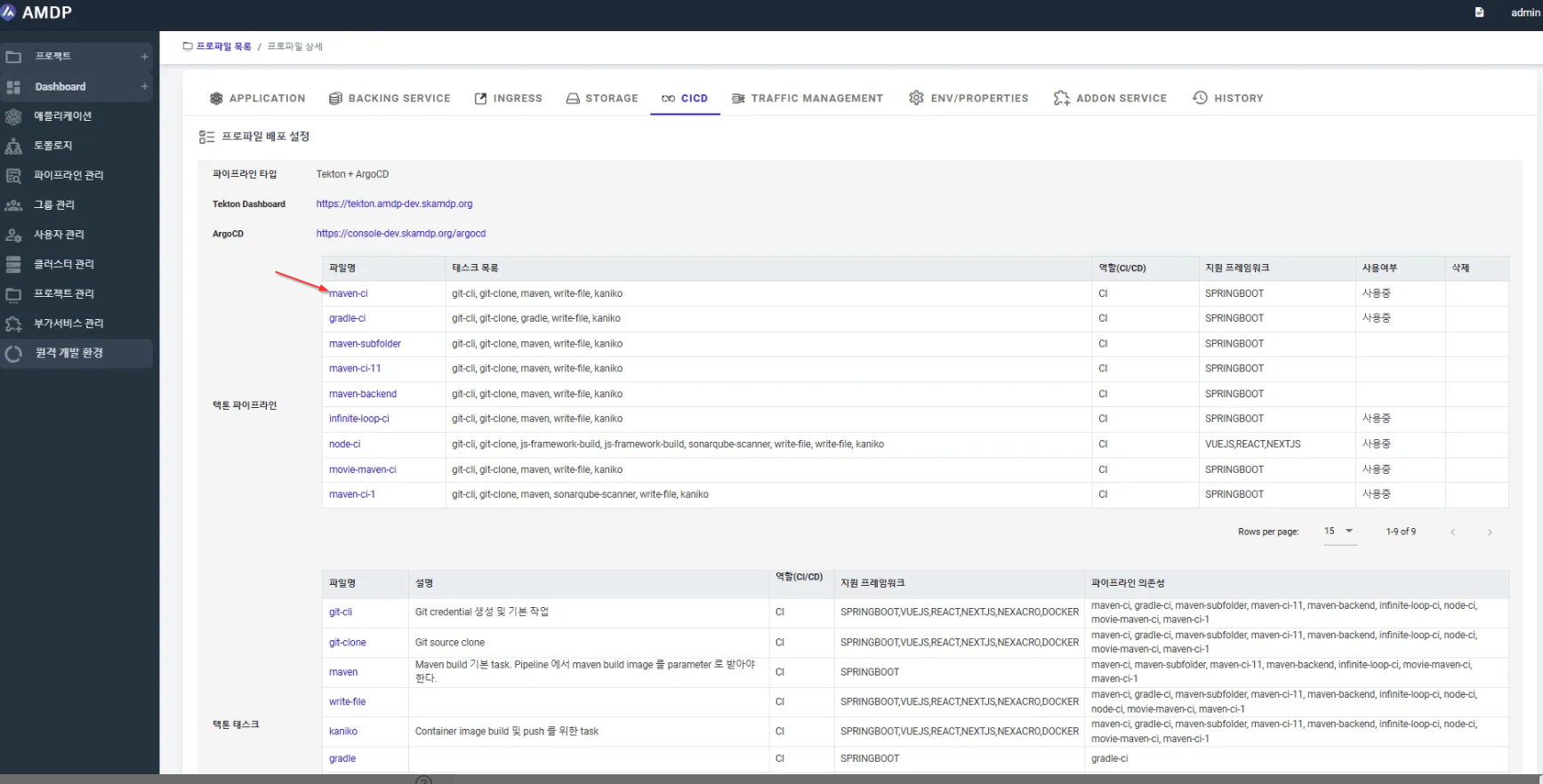This screenshot has width=1543, height=784.
Task: Open the maven-backend pipeline link
Action: (x=363, y=394)
